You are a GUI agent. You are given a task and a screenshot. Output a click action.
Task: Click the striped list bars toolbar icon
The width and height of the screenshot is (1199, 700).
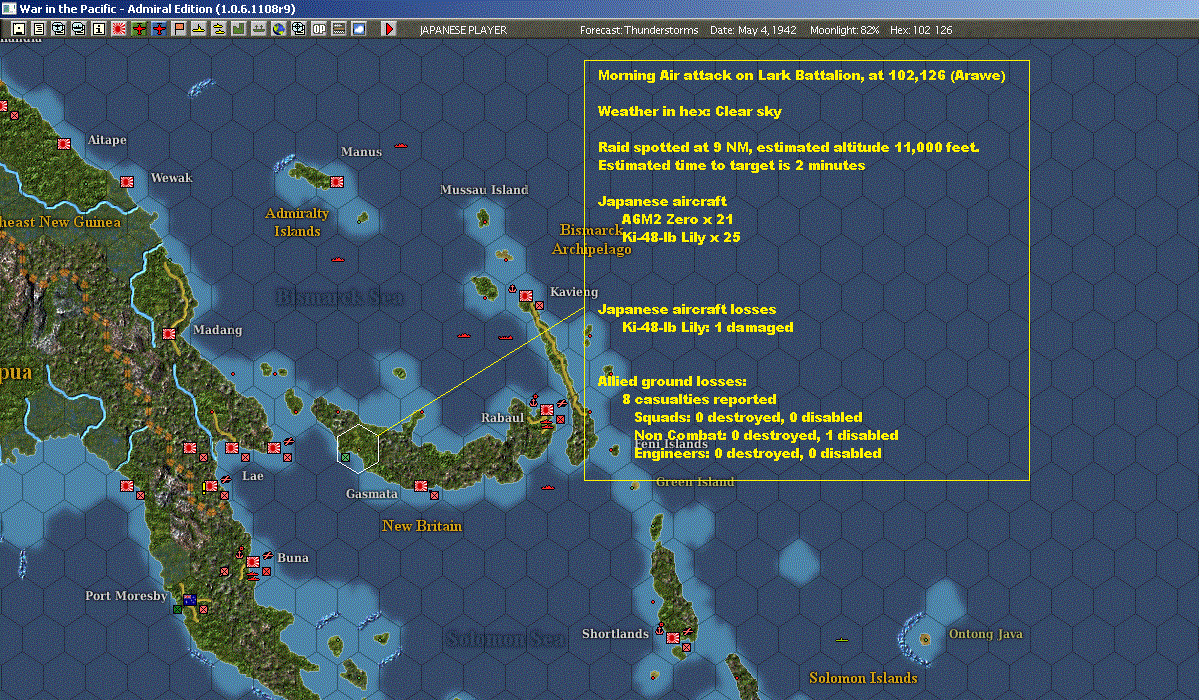pyautogui.click(x=339, y=29)
